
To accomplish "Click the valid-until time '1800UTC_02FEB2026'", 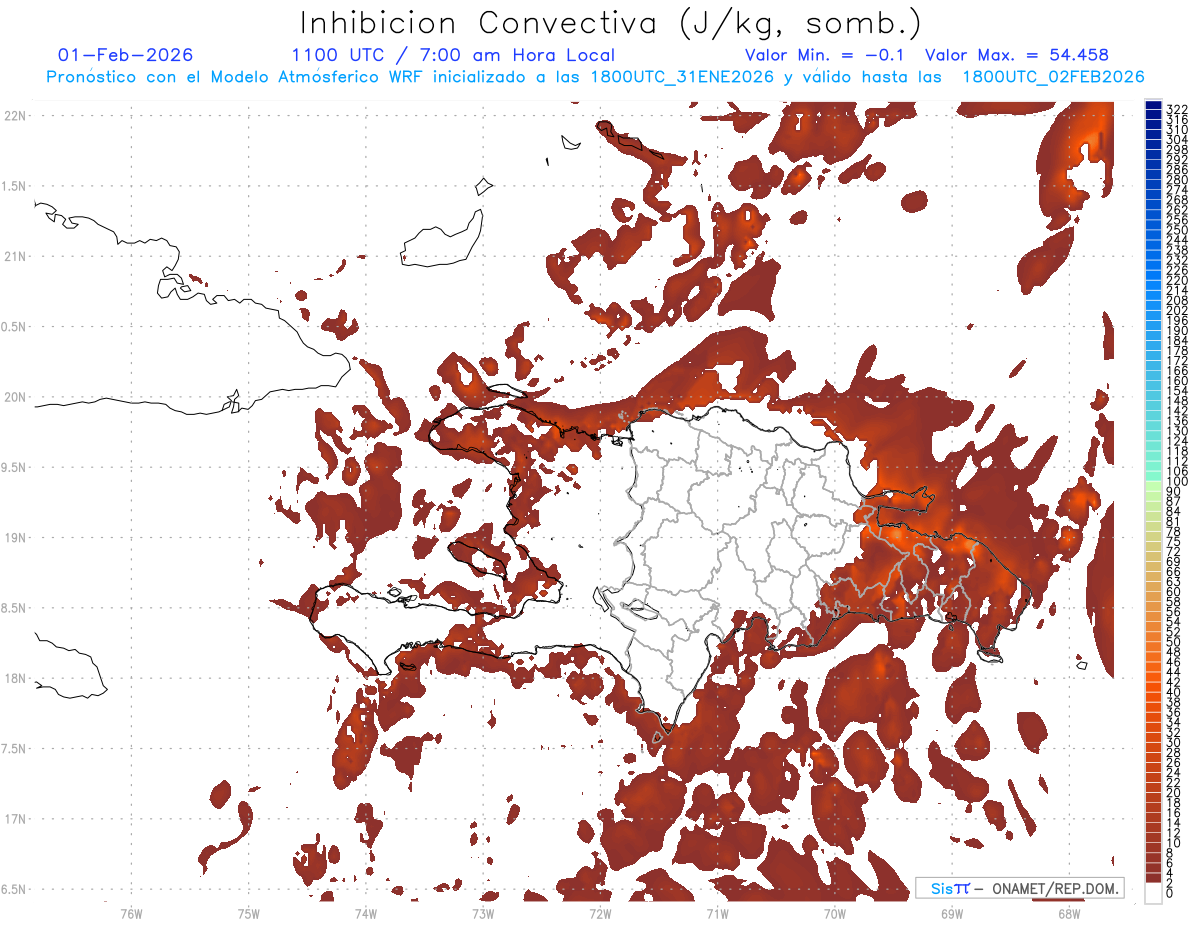I will 1053,77.
